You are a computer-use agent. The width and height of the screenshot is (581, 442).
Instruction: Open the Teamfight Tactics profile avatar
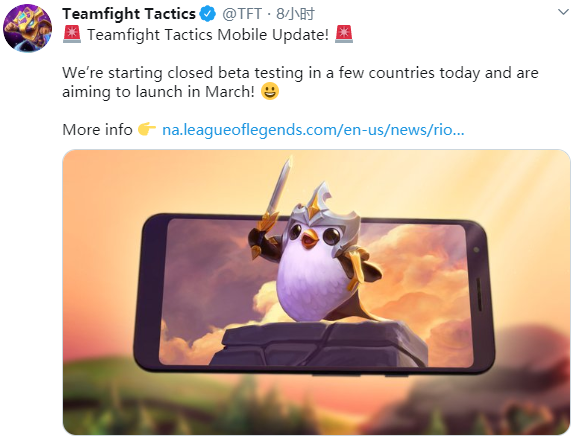(x=27, y=28)
